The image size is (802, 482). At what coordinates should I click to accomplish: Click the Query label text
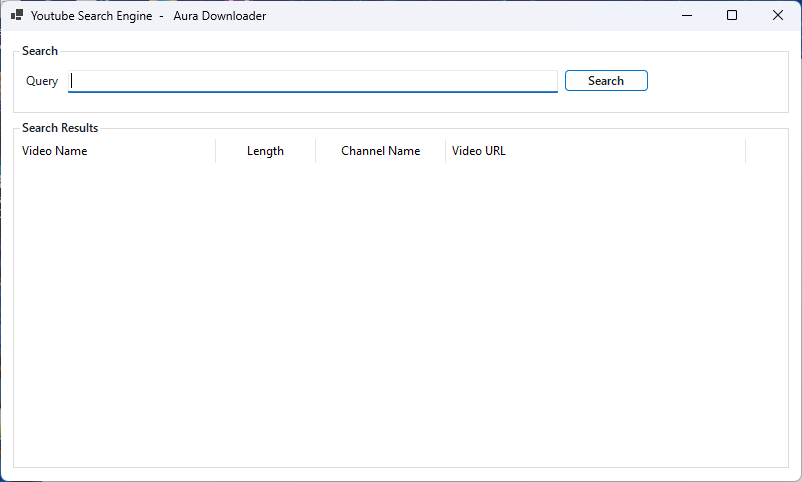click(42, 81)
